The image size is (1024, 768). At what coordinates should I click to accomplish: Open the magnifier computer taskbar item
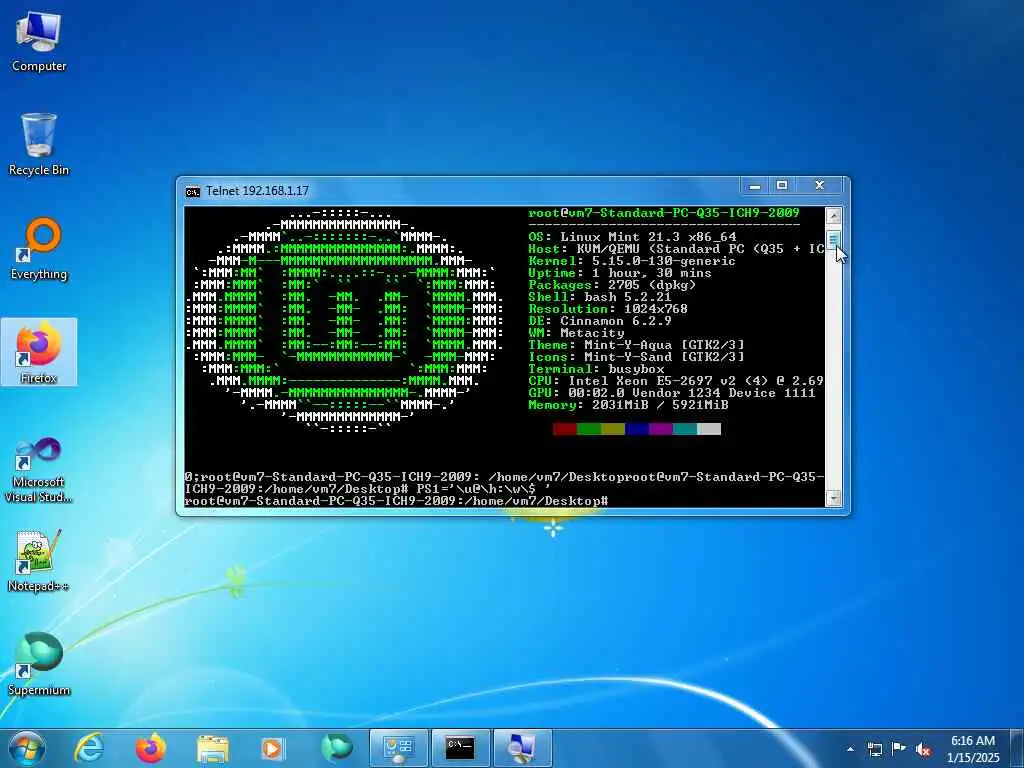[522, 748]
